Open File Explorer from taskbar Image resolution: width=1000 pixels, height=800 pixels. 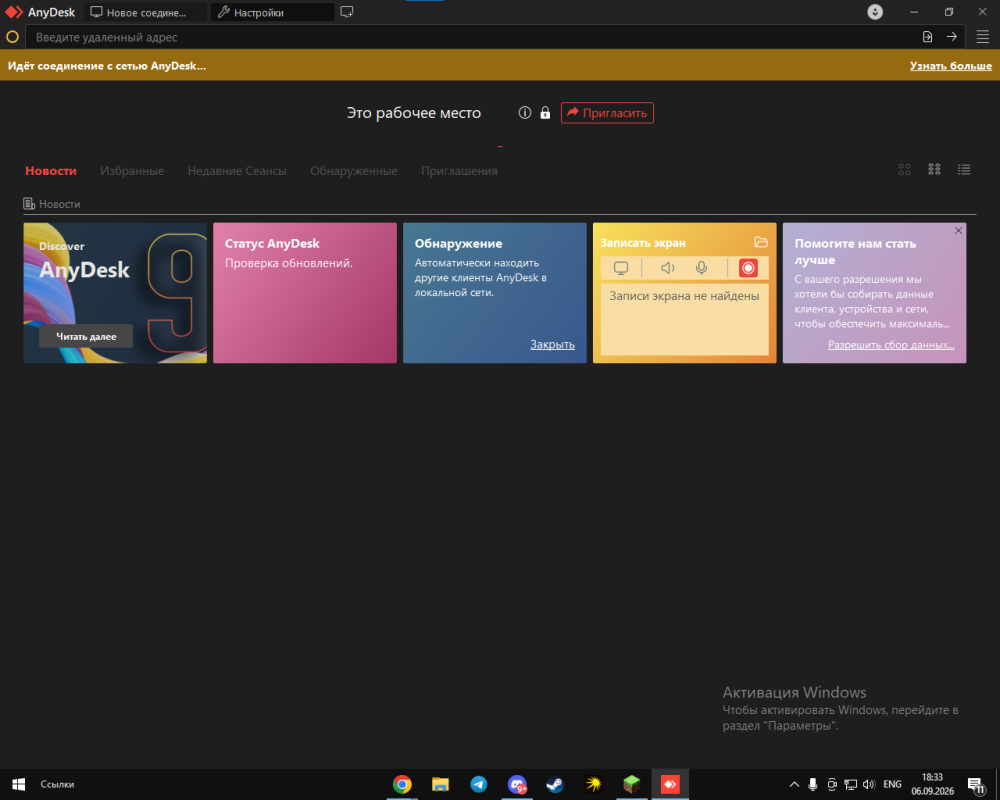pos(440,784)
